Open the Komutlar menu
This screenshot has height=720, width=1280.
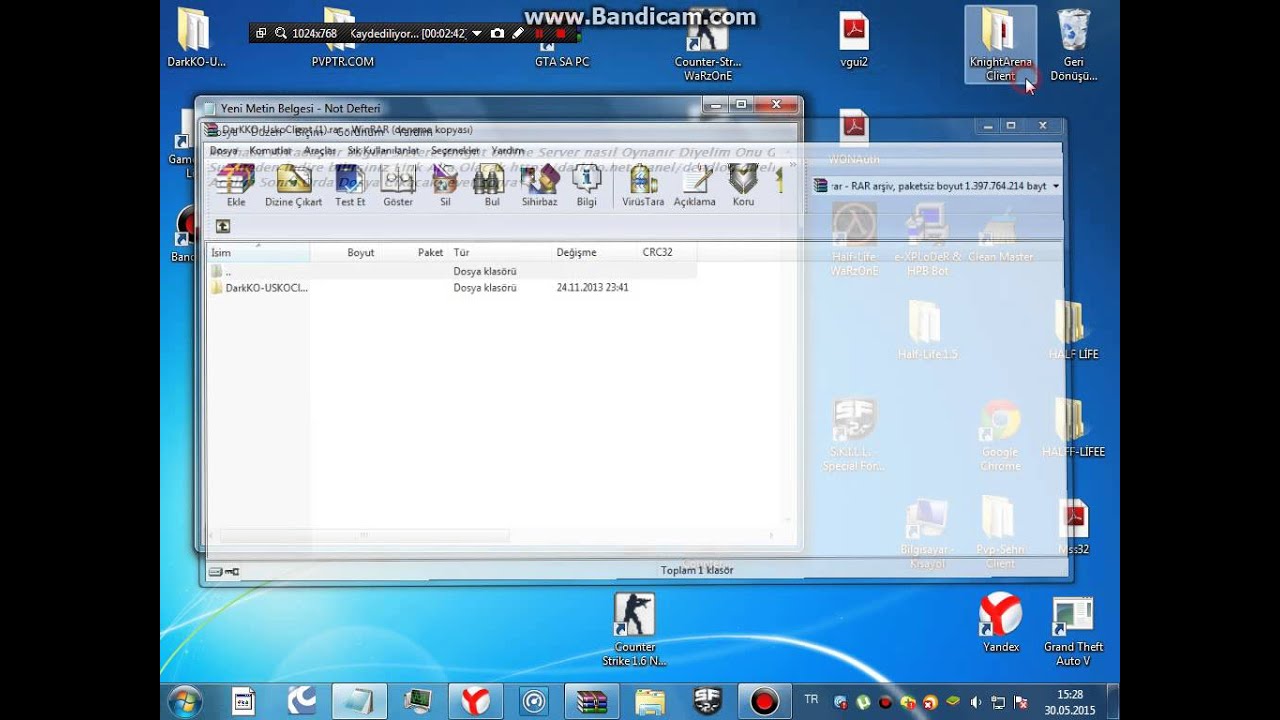pos(270,151)
